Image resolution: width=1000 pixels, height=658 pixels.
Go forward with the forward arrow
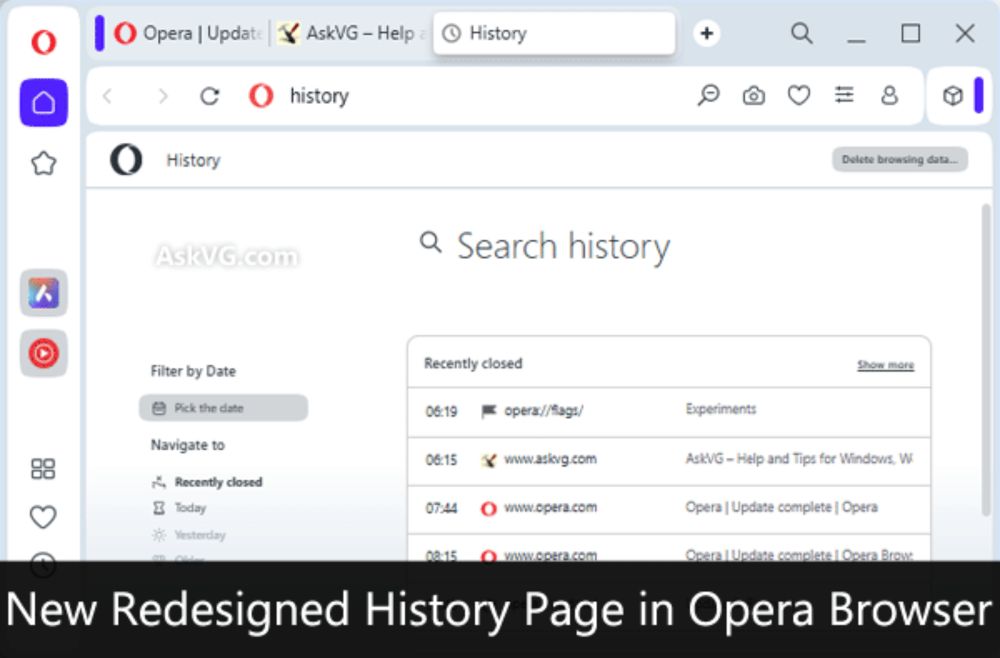pos(163,96)
